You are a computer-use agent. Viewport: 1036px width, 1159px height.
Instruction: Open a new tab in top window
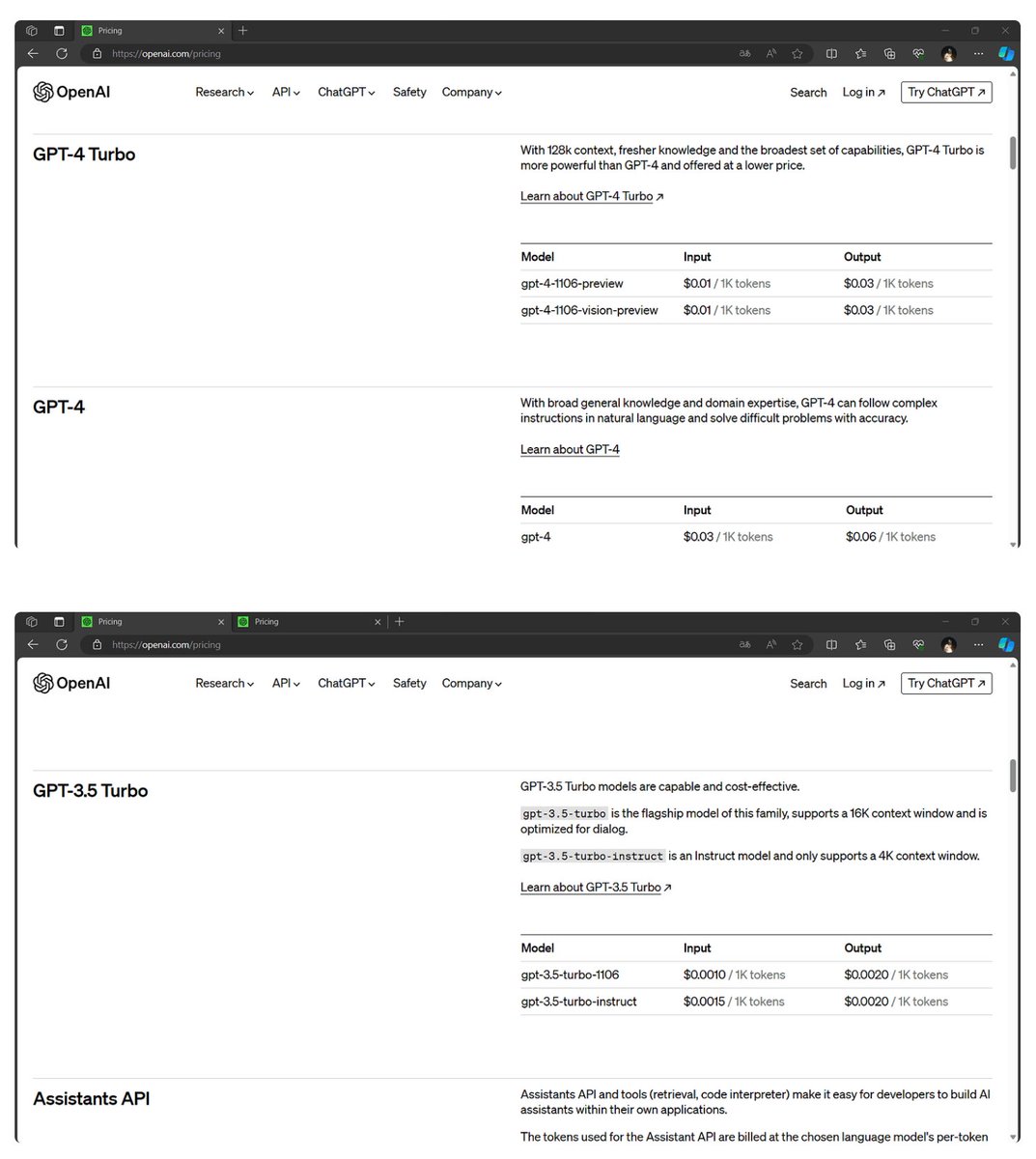pyautogui.click(x=242, y=31)
